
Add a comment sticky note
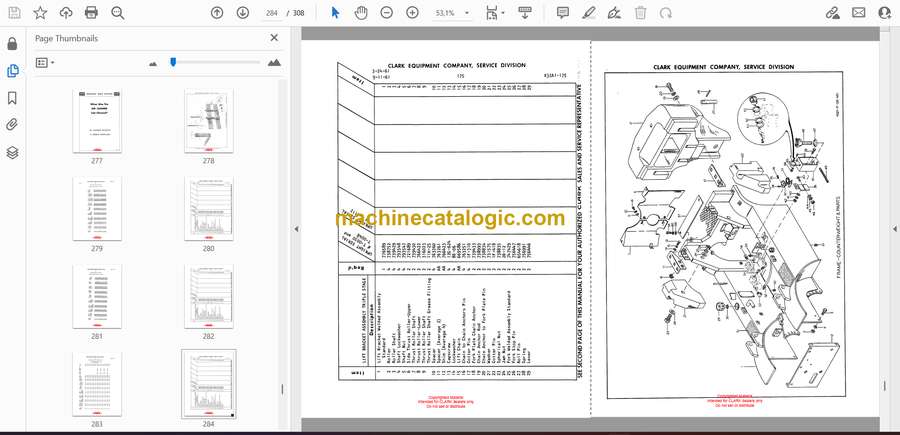coord(563,13)
